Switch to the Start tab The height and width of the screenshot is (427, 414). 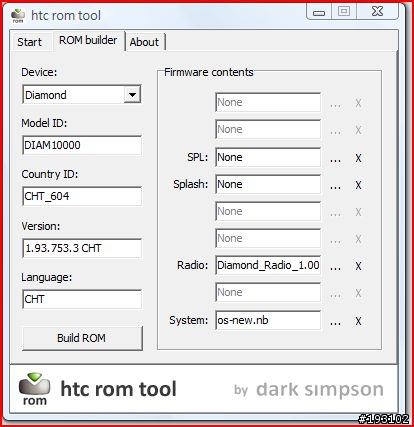click(30, 42)
